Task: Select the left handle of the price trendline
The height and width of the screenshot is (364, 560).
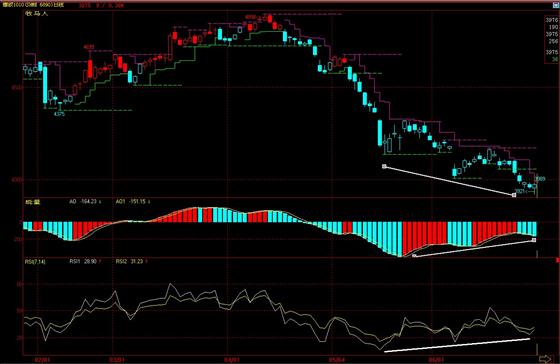Action: [x=384, y=166]
